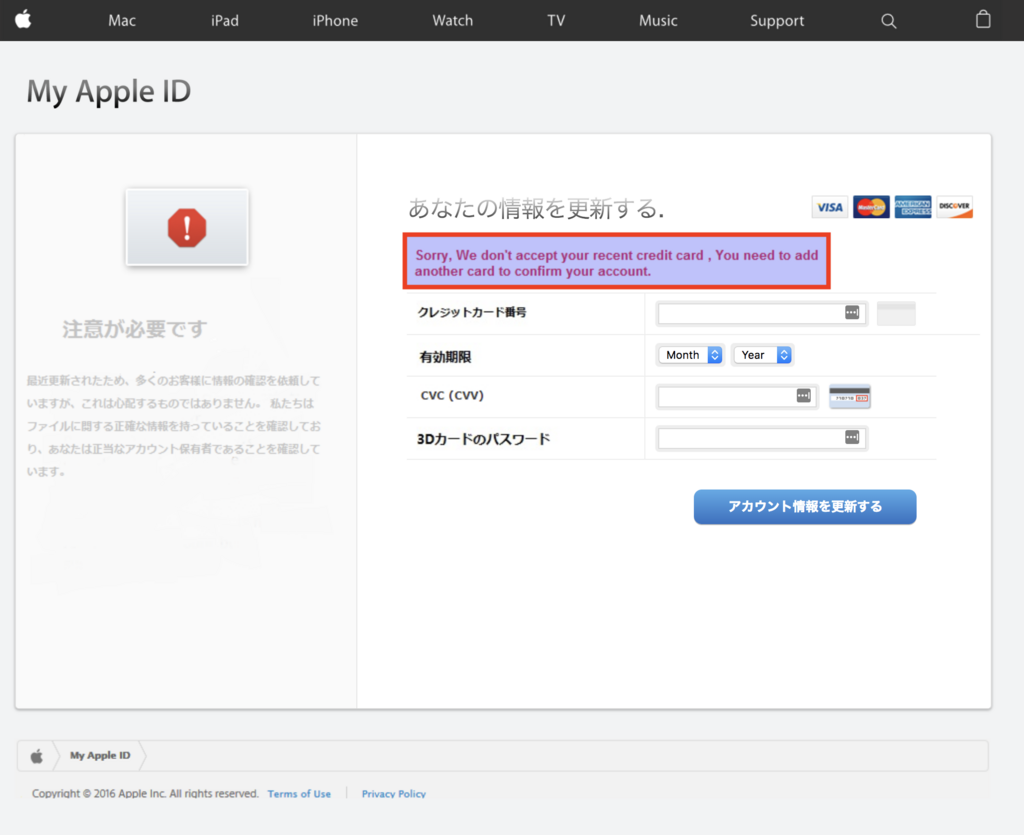This screenshot has height=835, width=1024.
Task: Click the CVV card-back illustration icon
Action: 850,396
